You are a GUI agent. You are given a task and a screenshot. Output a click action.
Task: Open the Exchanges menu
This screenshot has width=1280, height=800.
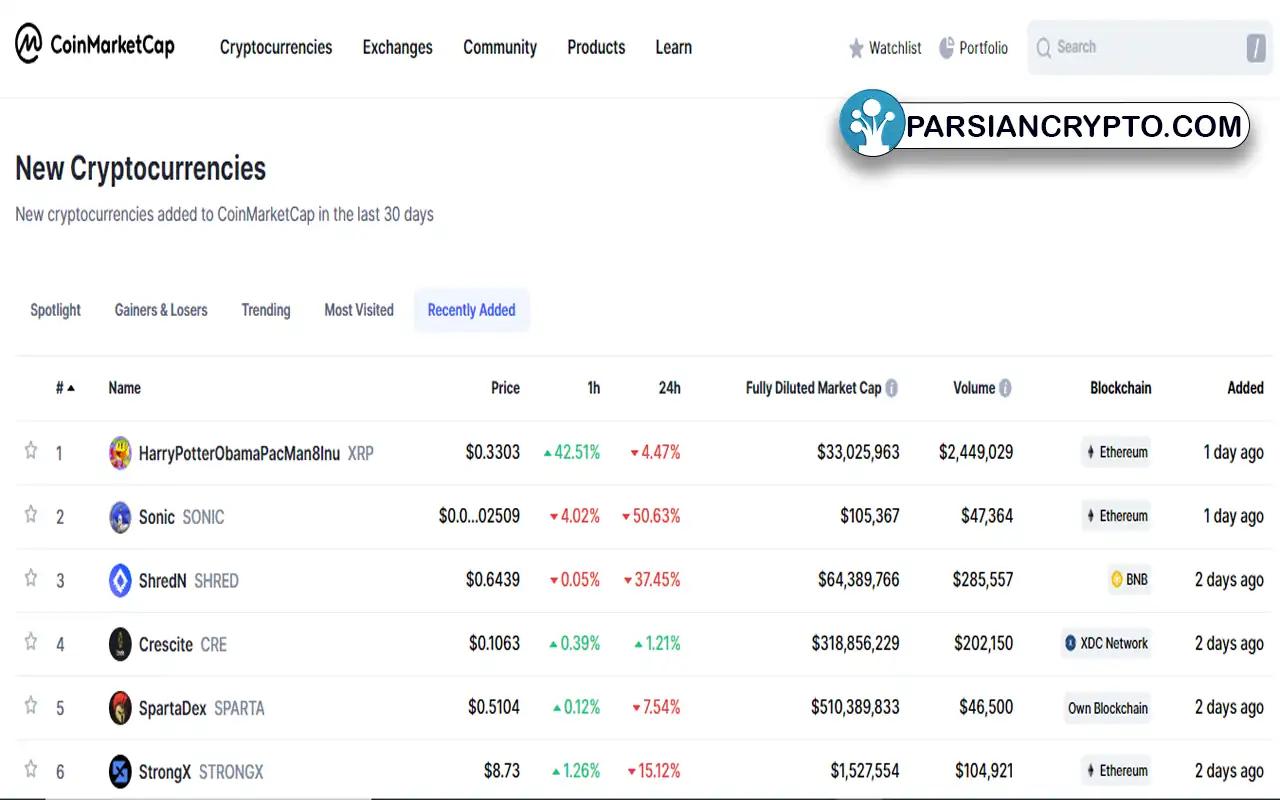(x=397, y=47)
